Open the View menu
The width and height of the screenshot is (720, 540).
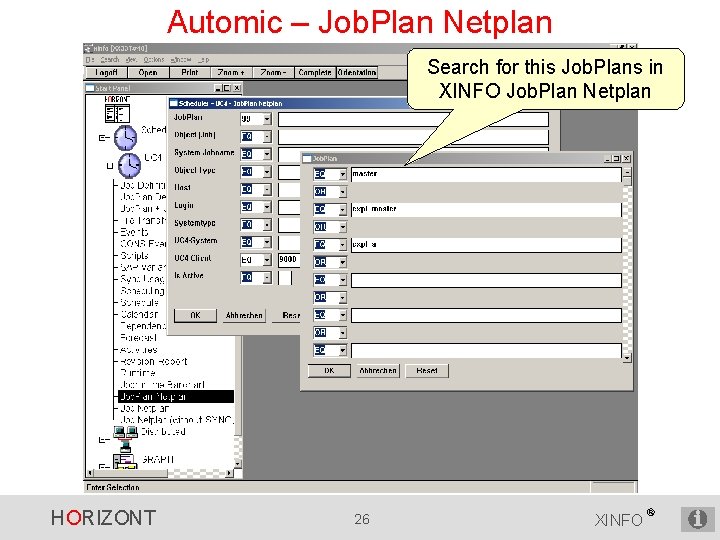tap(131, 60)
